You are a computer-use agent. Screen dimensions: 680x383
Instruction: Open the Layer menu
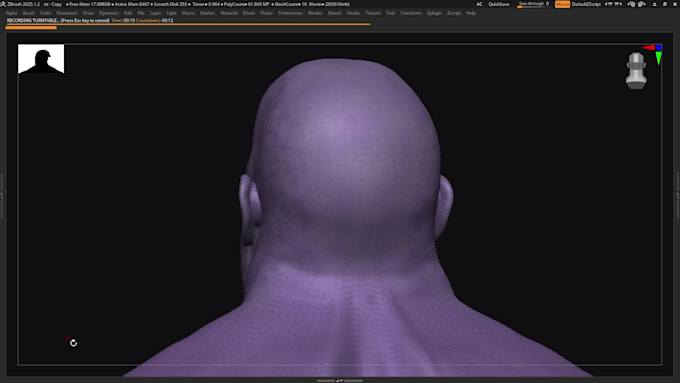pos(155,13)
